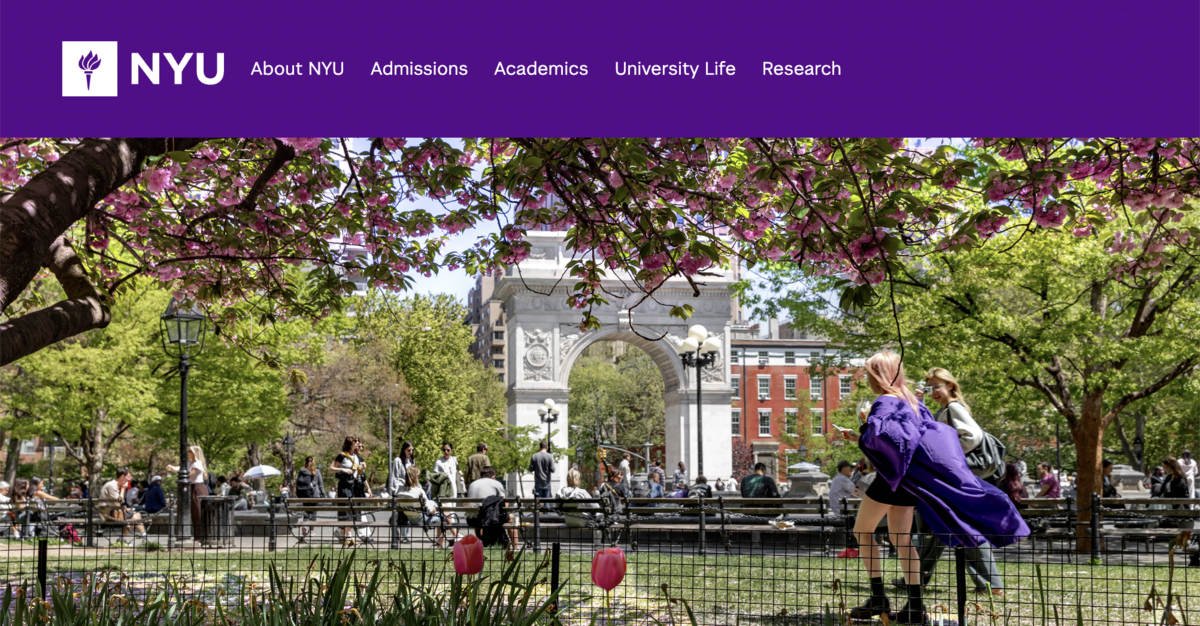Click empty purple header area at right
The image size is (1200, 626).
pos(1020,69)
